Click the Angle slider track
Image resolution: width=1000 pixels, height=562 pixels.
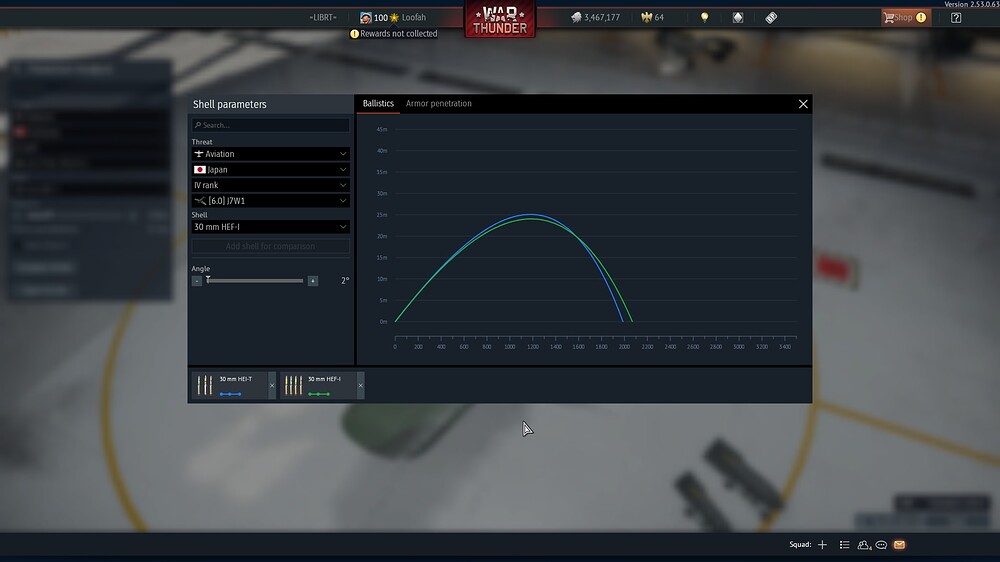point(255,281)
